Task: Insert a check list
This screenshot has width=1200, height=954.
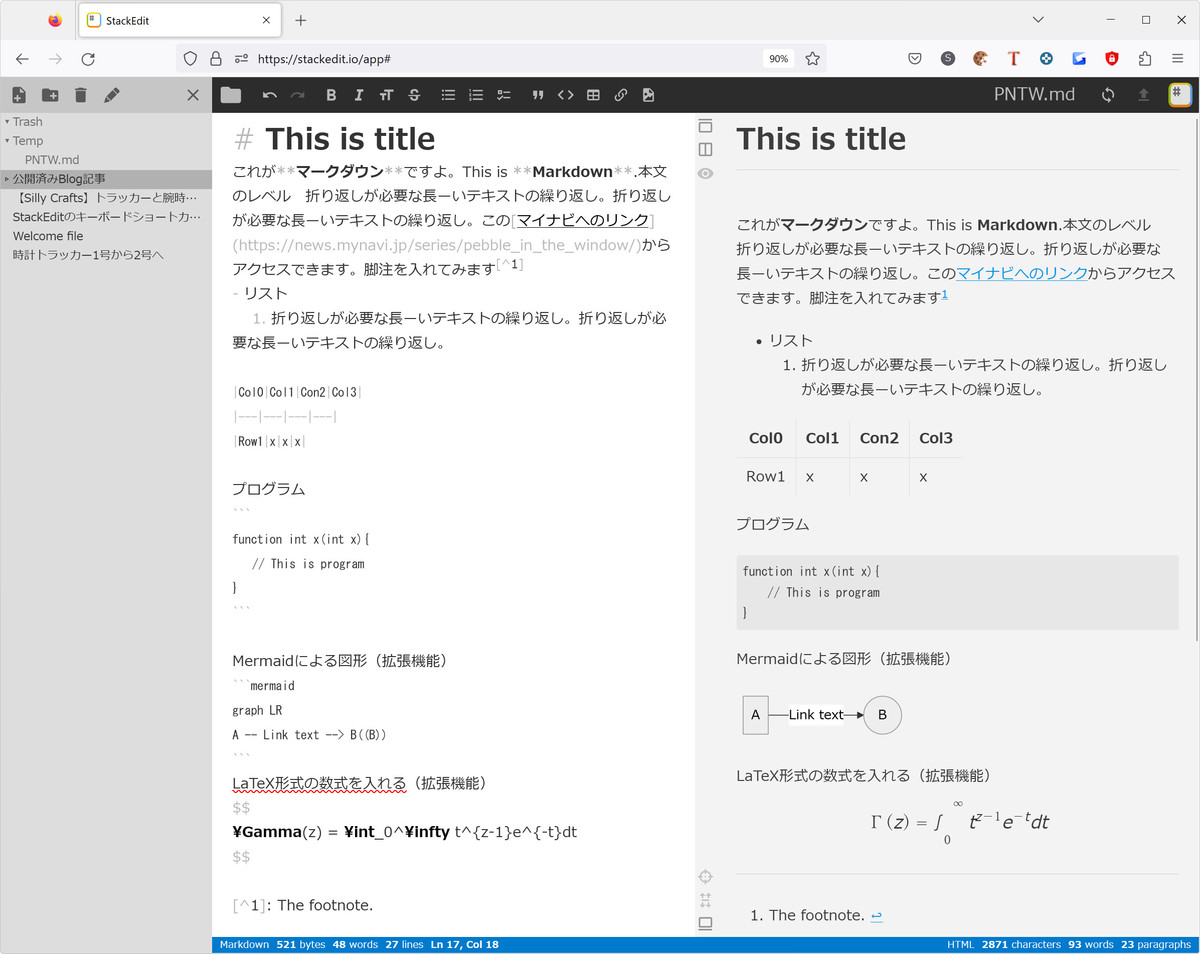Action: [504, 95]
